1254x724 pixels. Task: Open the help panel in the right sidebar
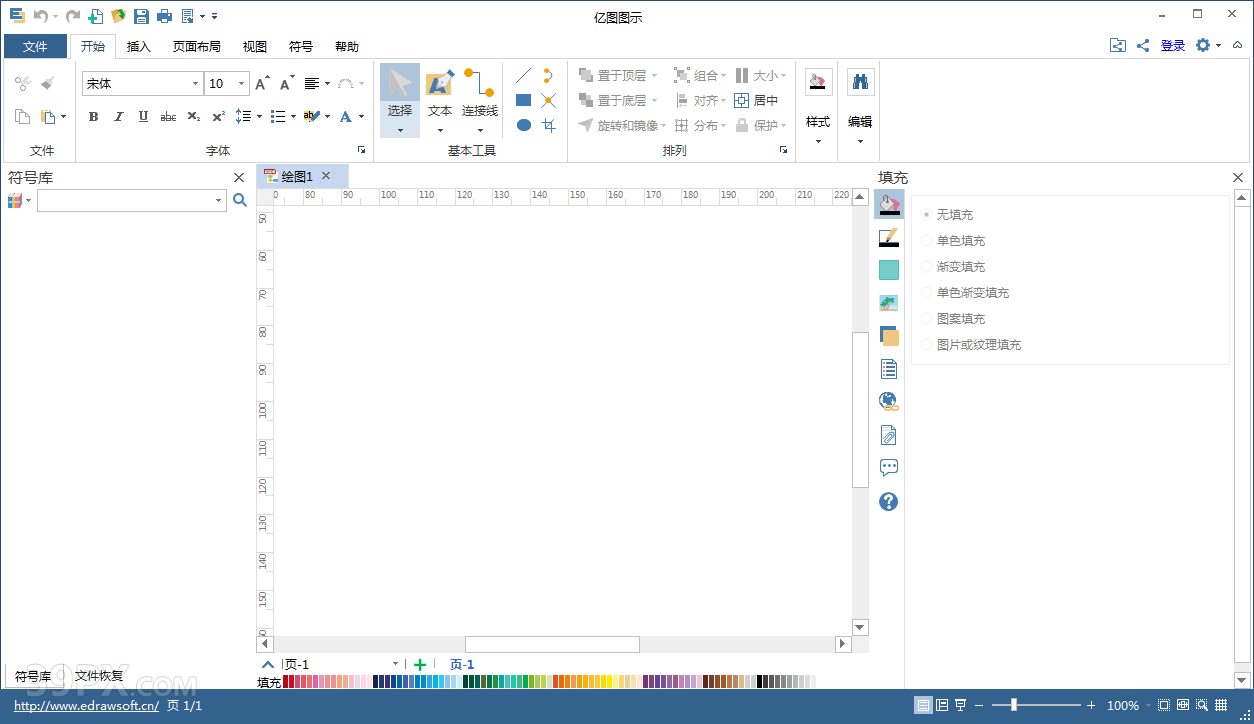click(888, 501)
